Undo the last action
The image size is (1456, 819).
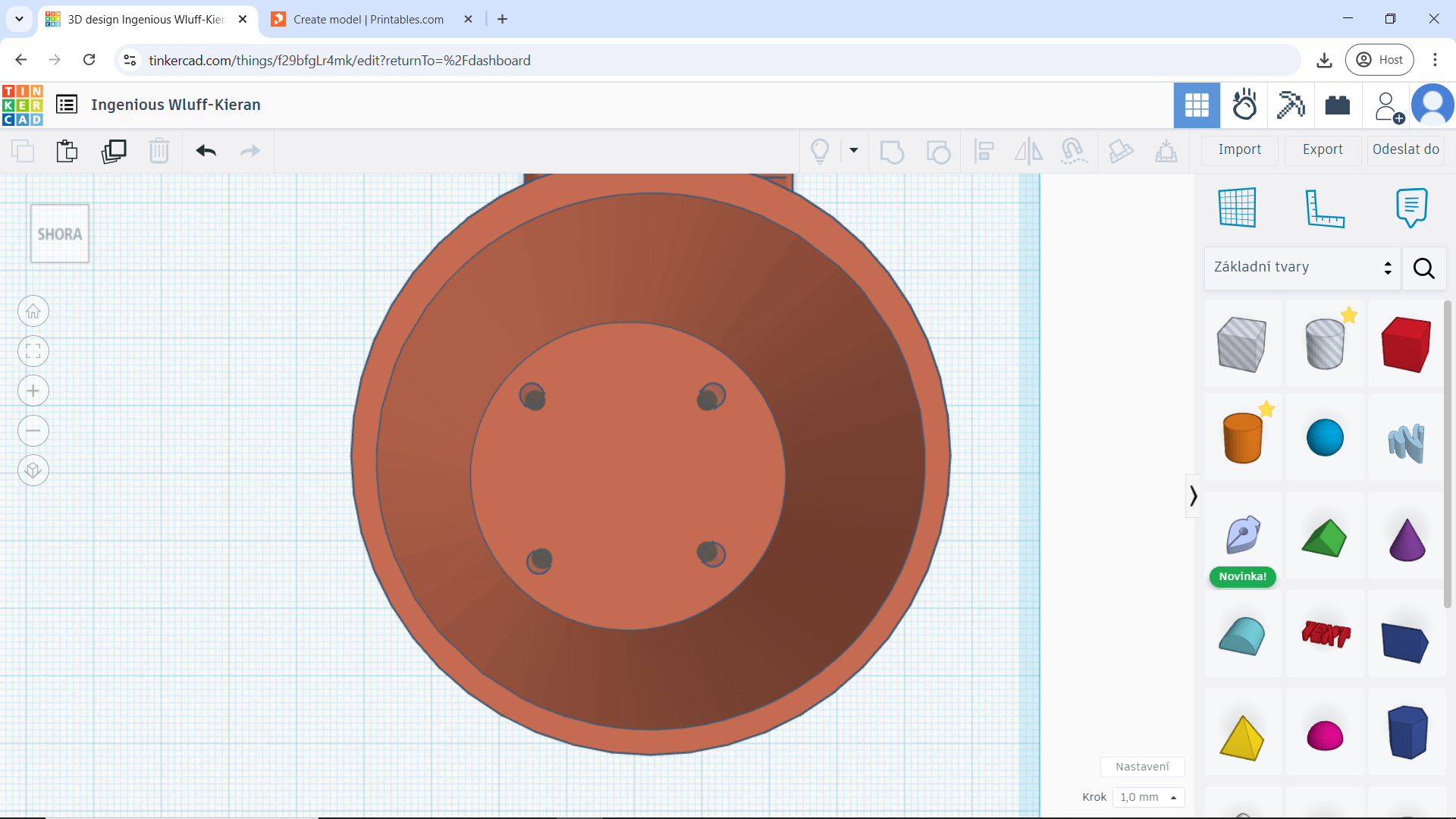tap(206, 151)
